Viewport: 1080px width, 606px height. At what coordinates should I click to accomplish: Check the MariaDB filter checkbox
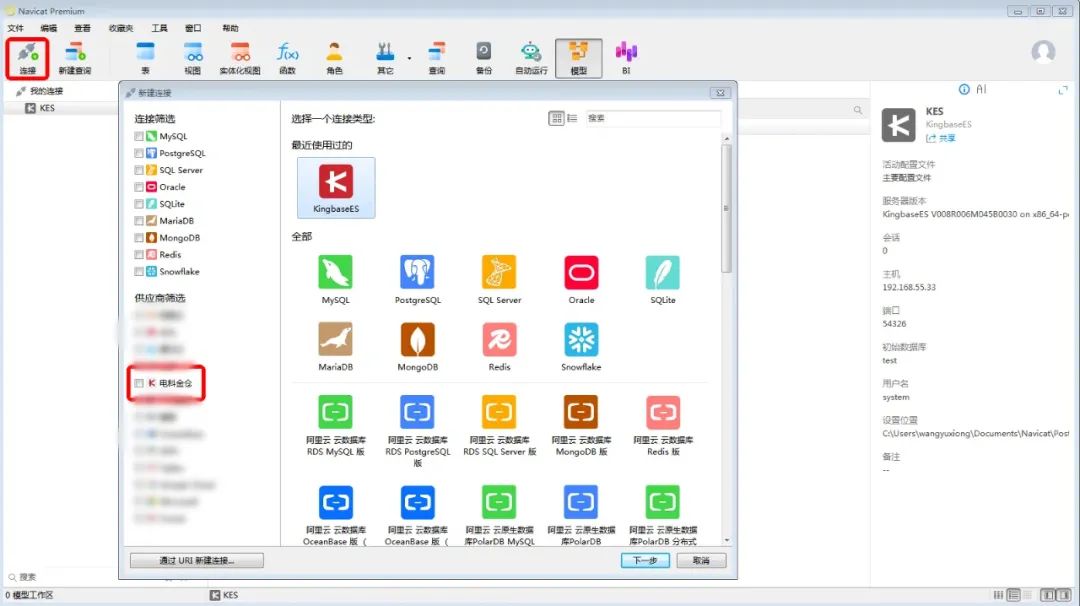click(x=139, y=221)
